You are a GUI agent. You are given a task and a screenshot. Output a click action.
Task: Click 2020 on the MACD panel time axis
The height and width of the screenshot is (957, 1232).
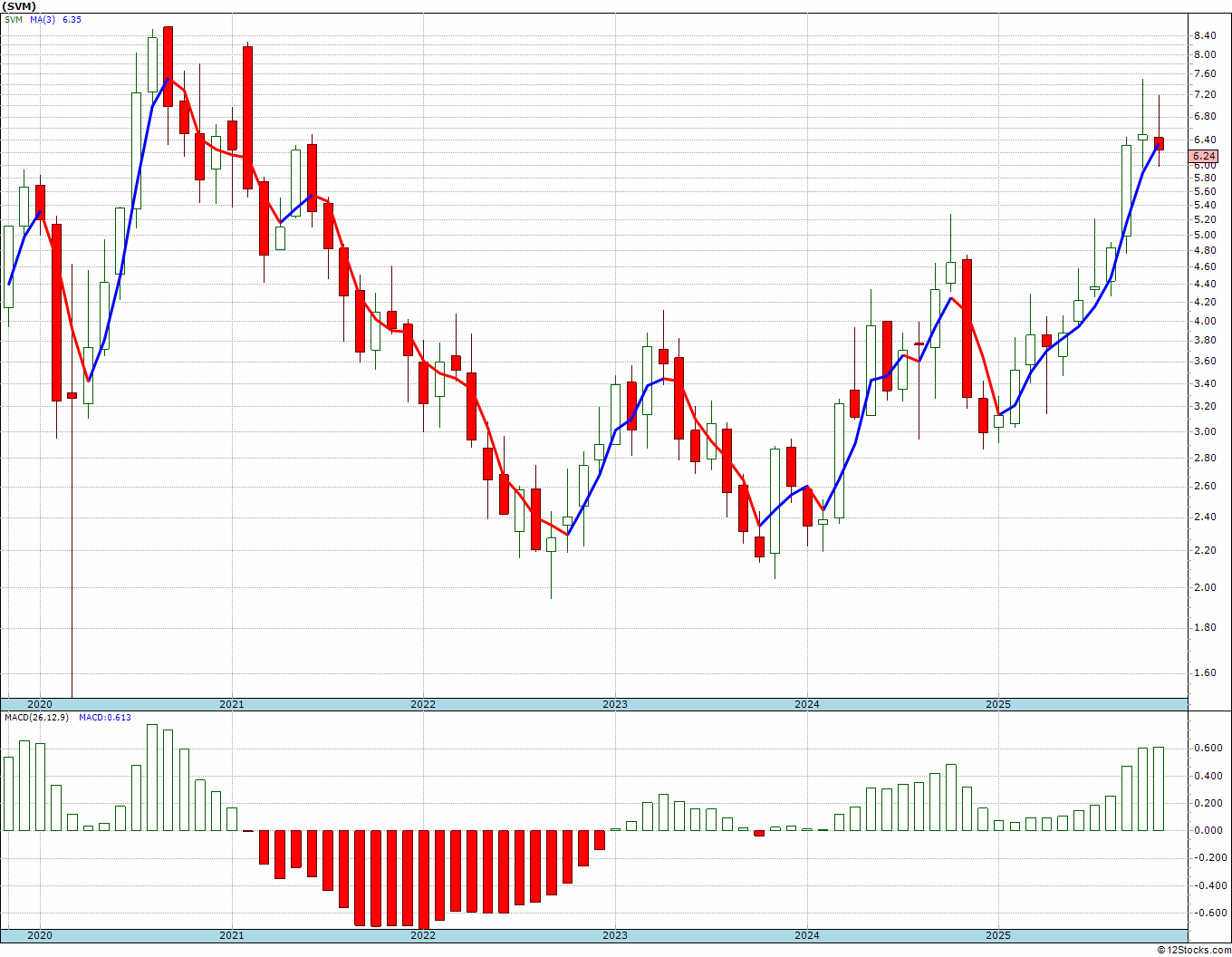click(40, 935)
